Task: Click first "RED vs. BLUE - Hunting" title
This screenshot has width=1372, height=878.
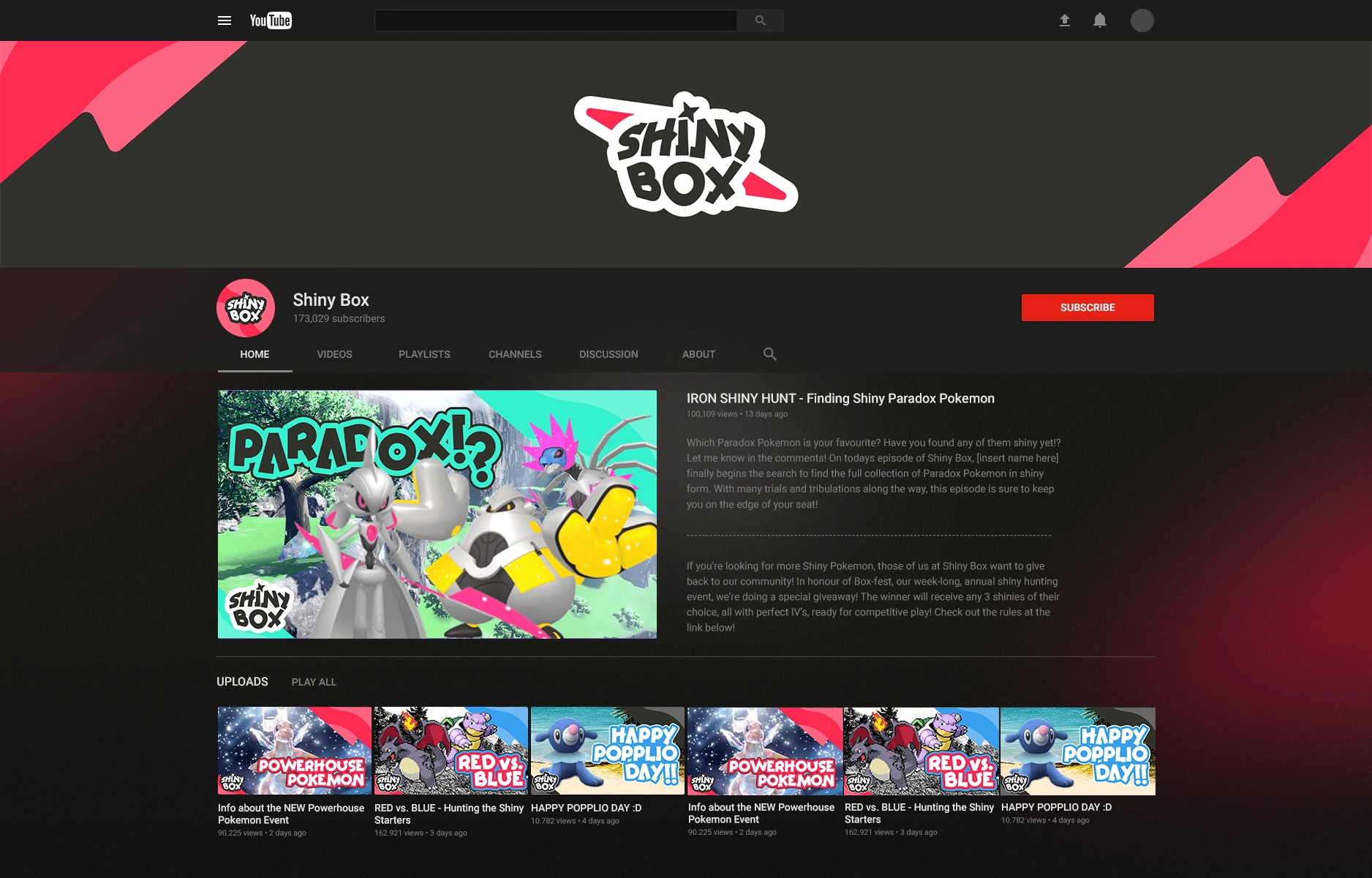Action: click(x=449, y=814)
